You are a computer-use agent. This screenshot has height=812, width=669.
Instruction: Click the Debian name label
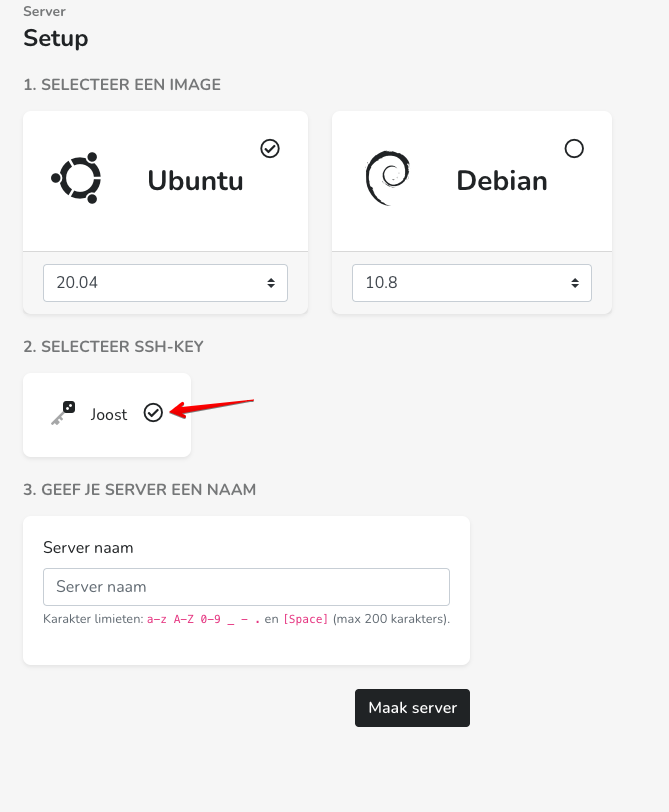coord(502,180)
